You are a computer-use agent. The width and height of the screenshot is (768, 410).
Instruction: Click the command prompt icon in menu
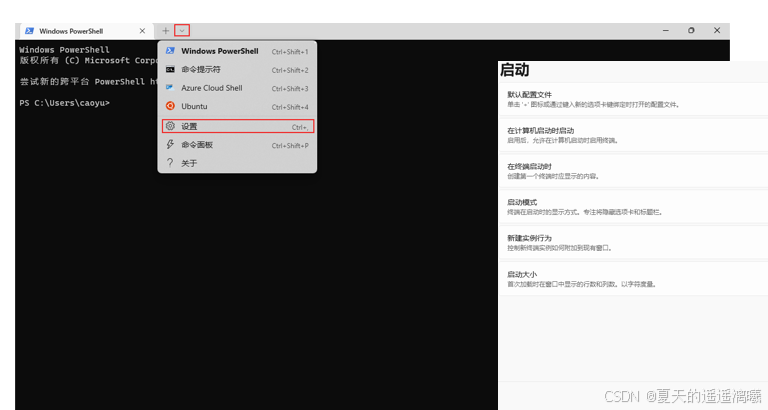coord(170,70)
